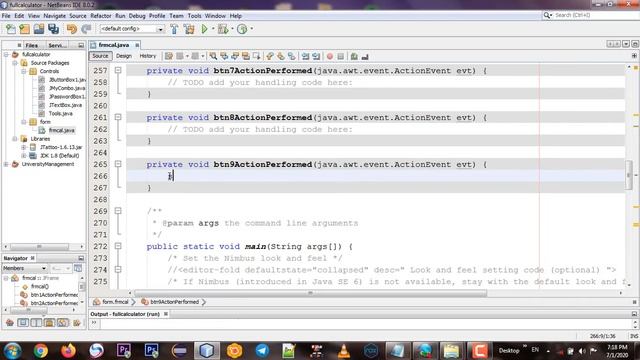Toggle Navigator show non-public members filter
This screenshot has width=640, height=360.
coord(49,323)
